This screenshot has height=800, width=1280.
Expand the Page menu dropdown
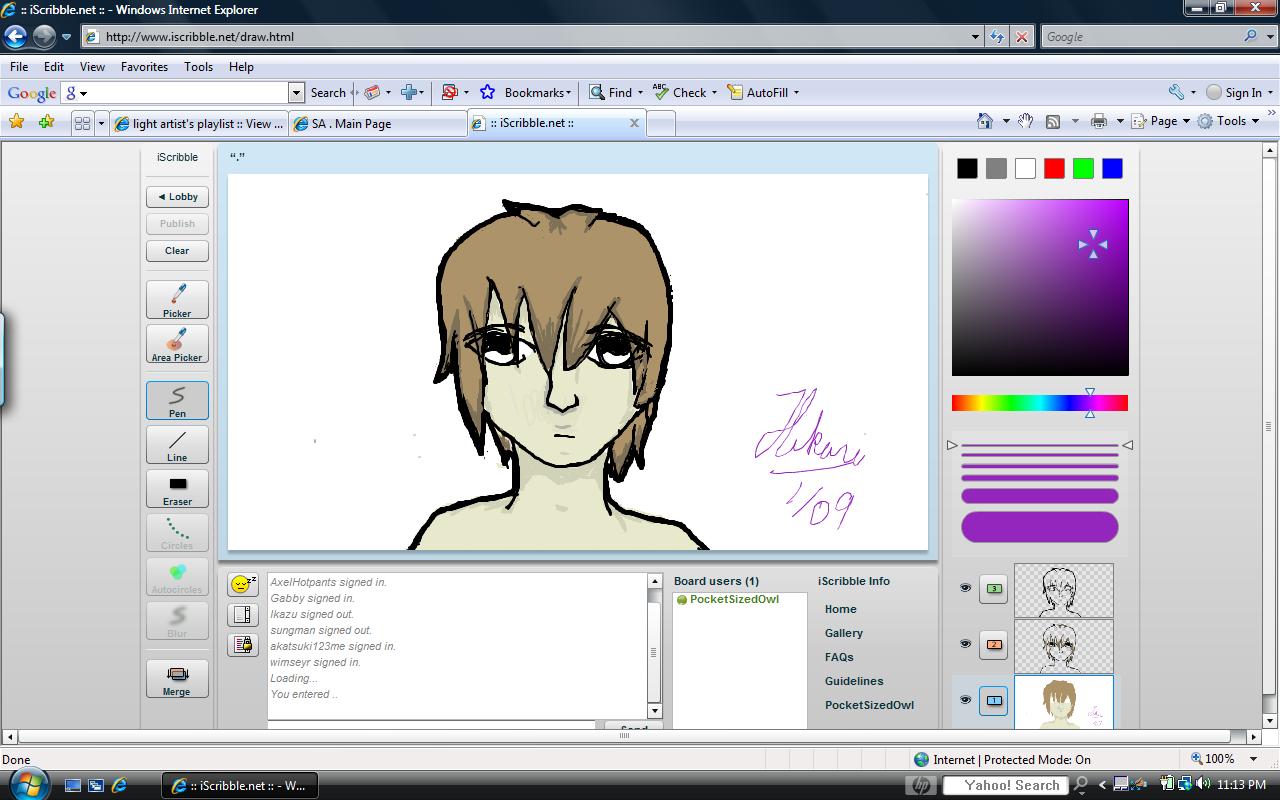(1186, 121)
